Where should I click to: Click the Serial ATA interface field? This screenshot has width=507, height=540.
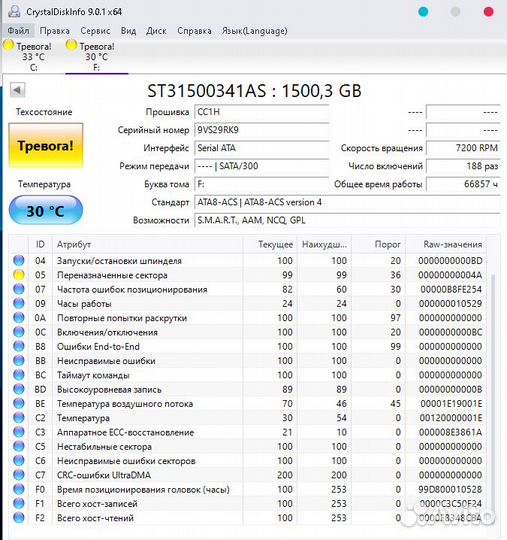click(x=261, y=148)
